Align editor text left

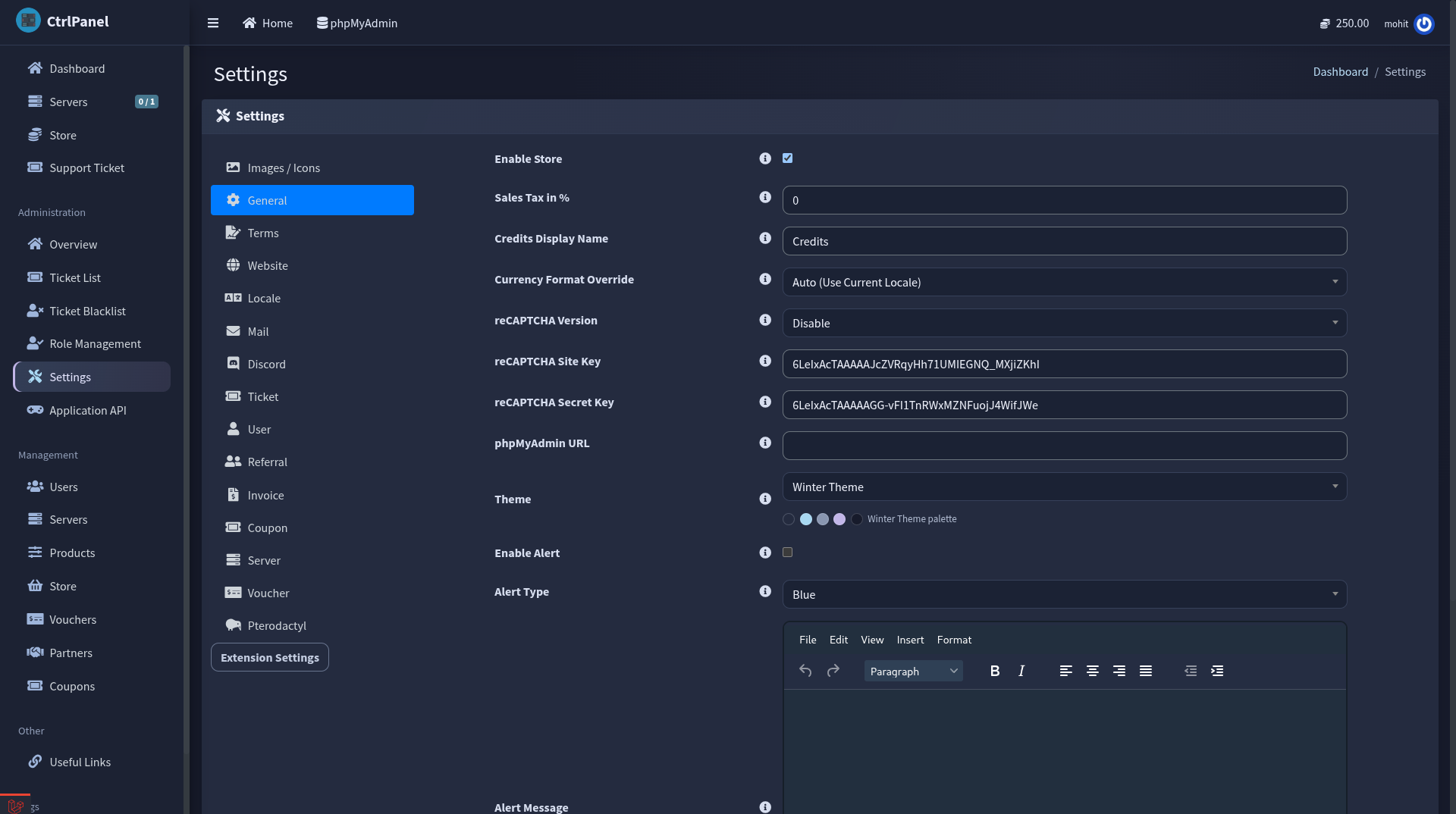[1066, 671]
